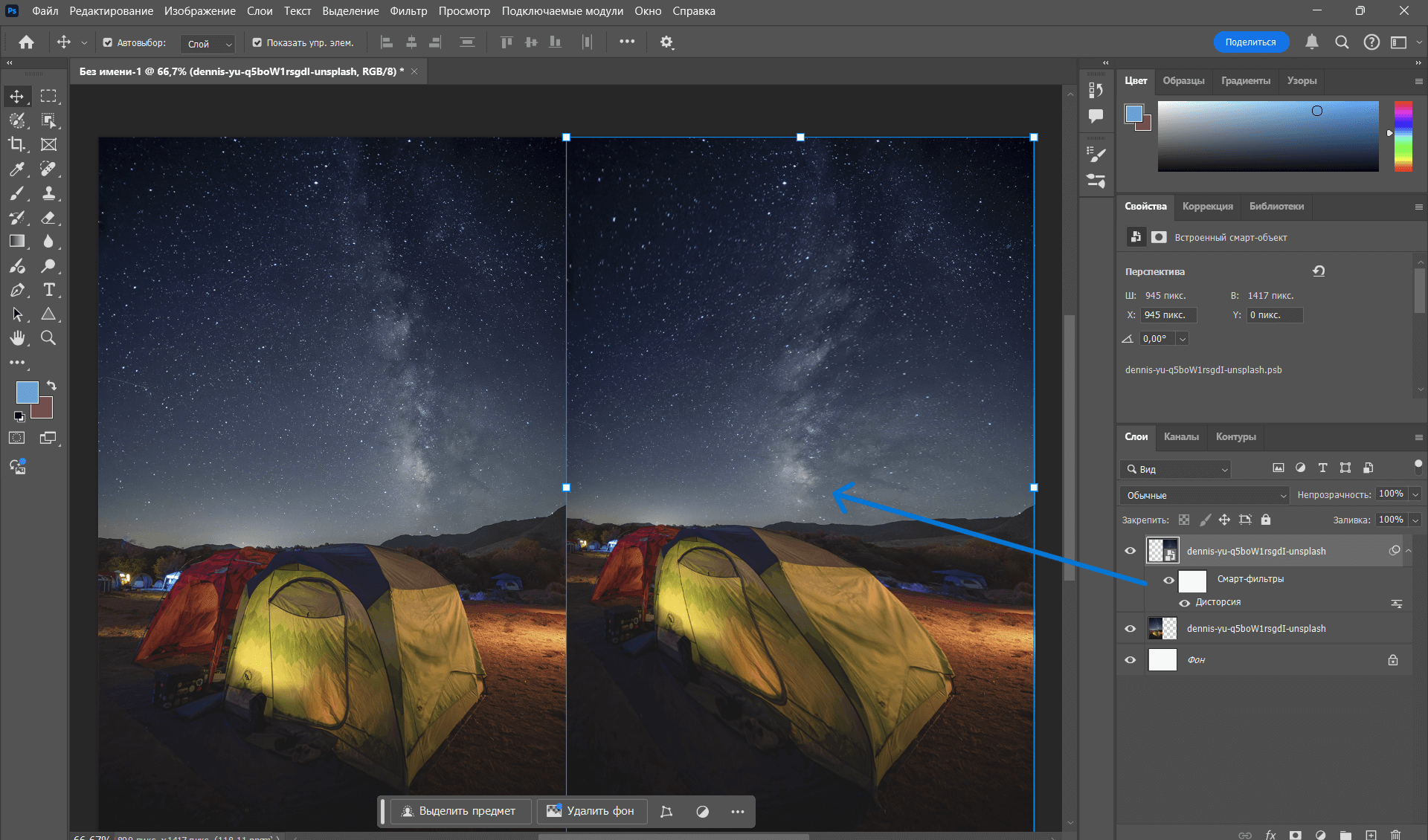Open the Layers panel flyout menu
This screenshot has height=840, width=1428.
tap(1418, 437)
